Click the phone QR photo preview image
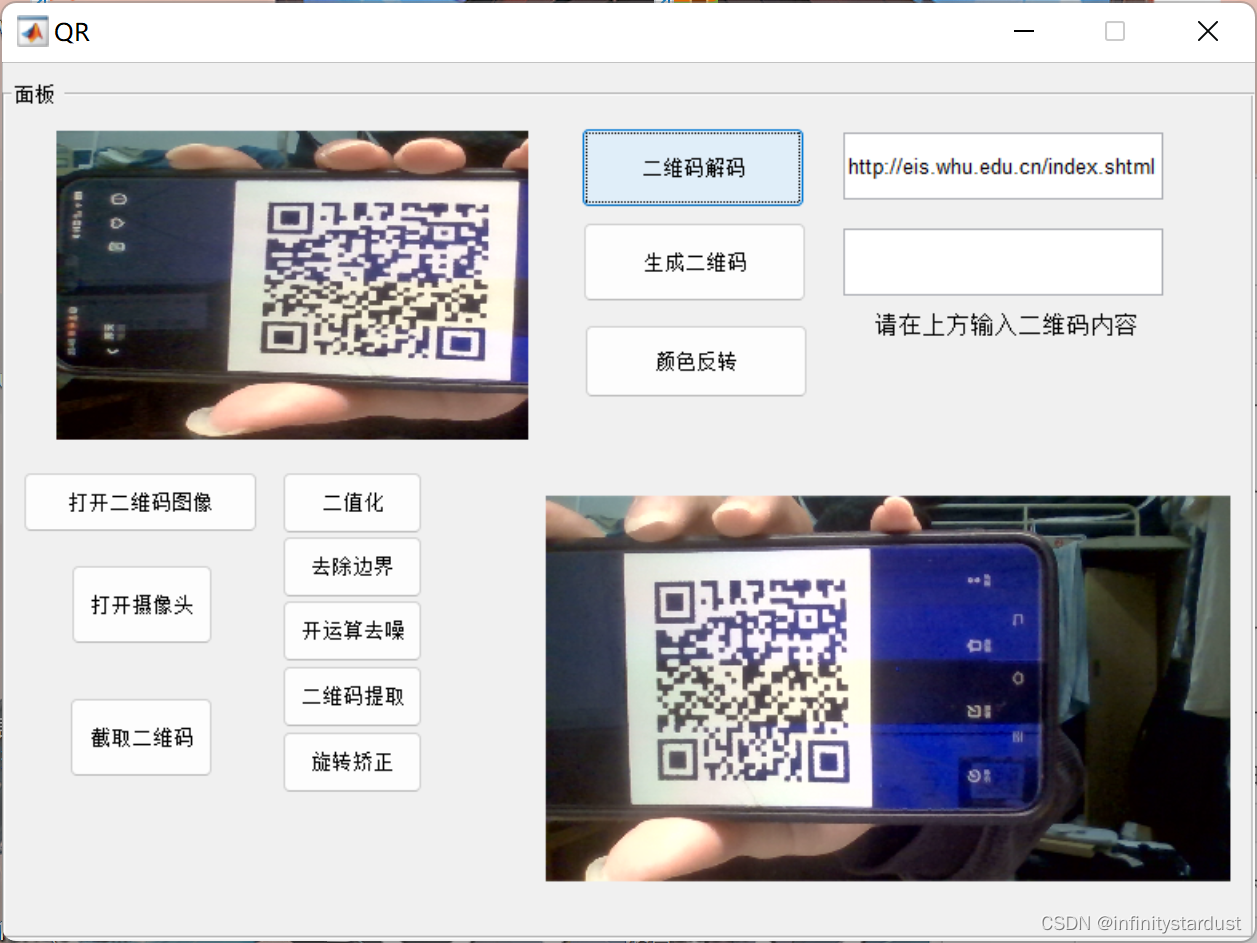This screenshot has width=1257, height=943. point(292,284)
